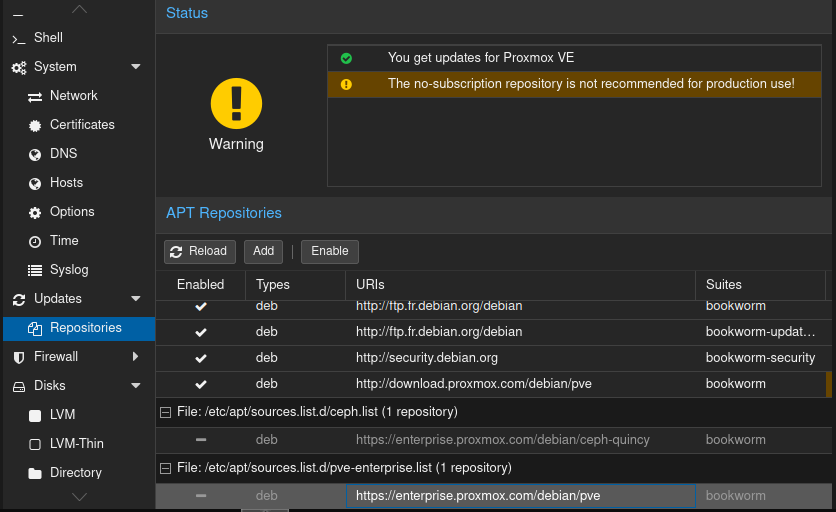This screenshot has width=836, height=512.
Task: Open the Hosts menu item
Action: tap(79, 183)
